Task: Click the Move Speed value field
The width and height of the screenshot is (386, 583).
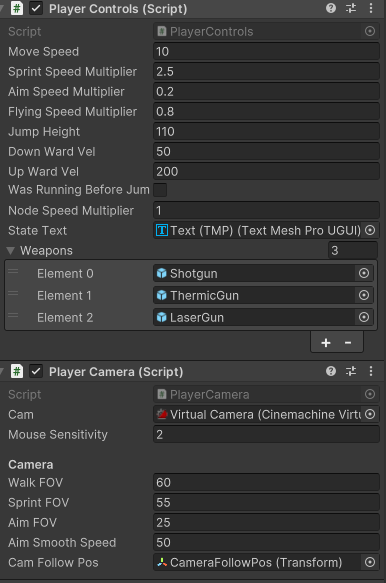Action: (266, 51)
